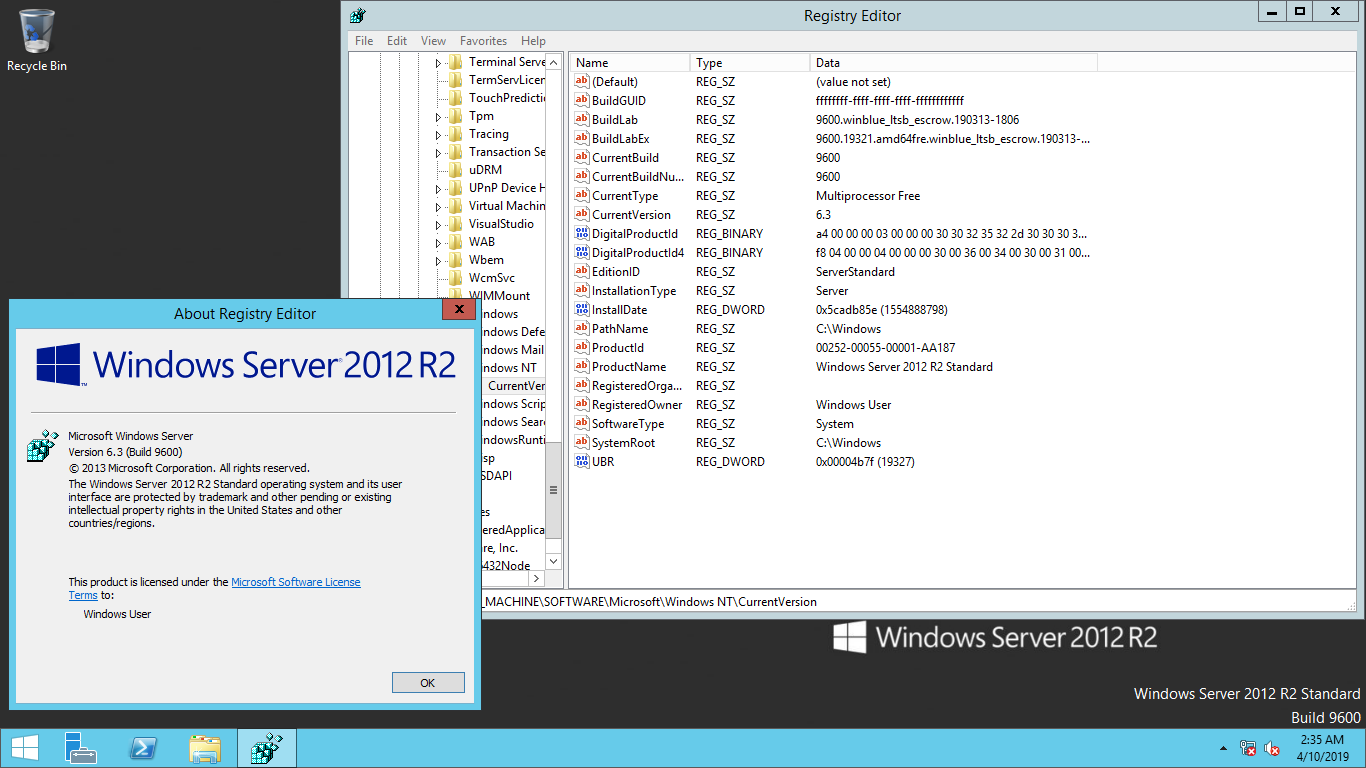Expand the VisualStudio key node
The height and width of the screenshot is (768, 1366).
438,225
